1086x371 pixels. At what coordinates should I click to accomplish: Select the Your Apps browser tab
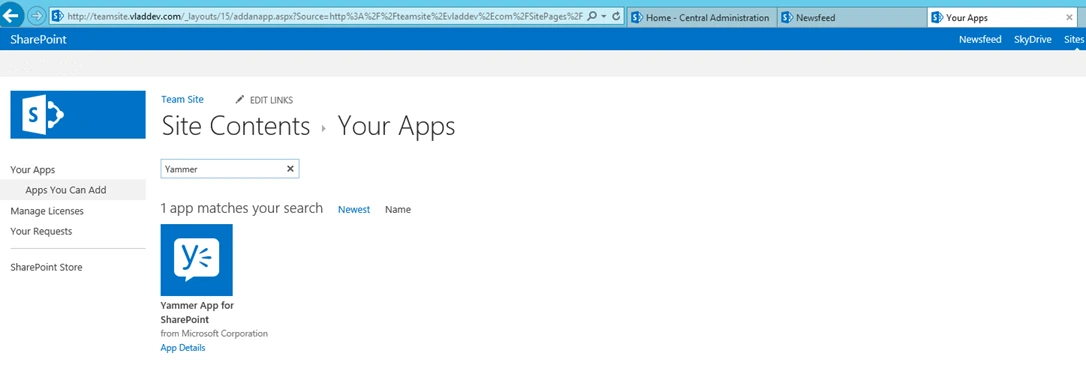[1002, 18]
